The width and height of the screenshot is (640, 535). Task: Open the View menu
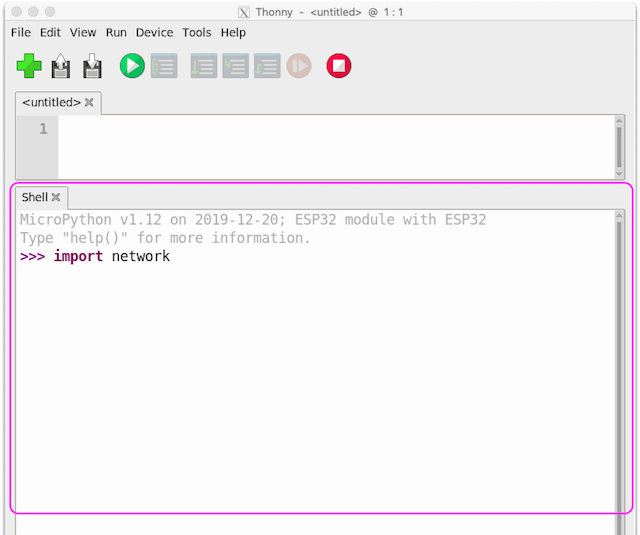[x=83, y=33]
